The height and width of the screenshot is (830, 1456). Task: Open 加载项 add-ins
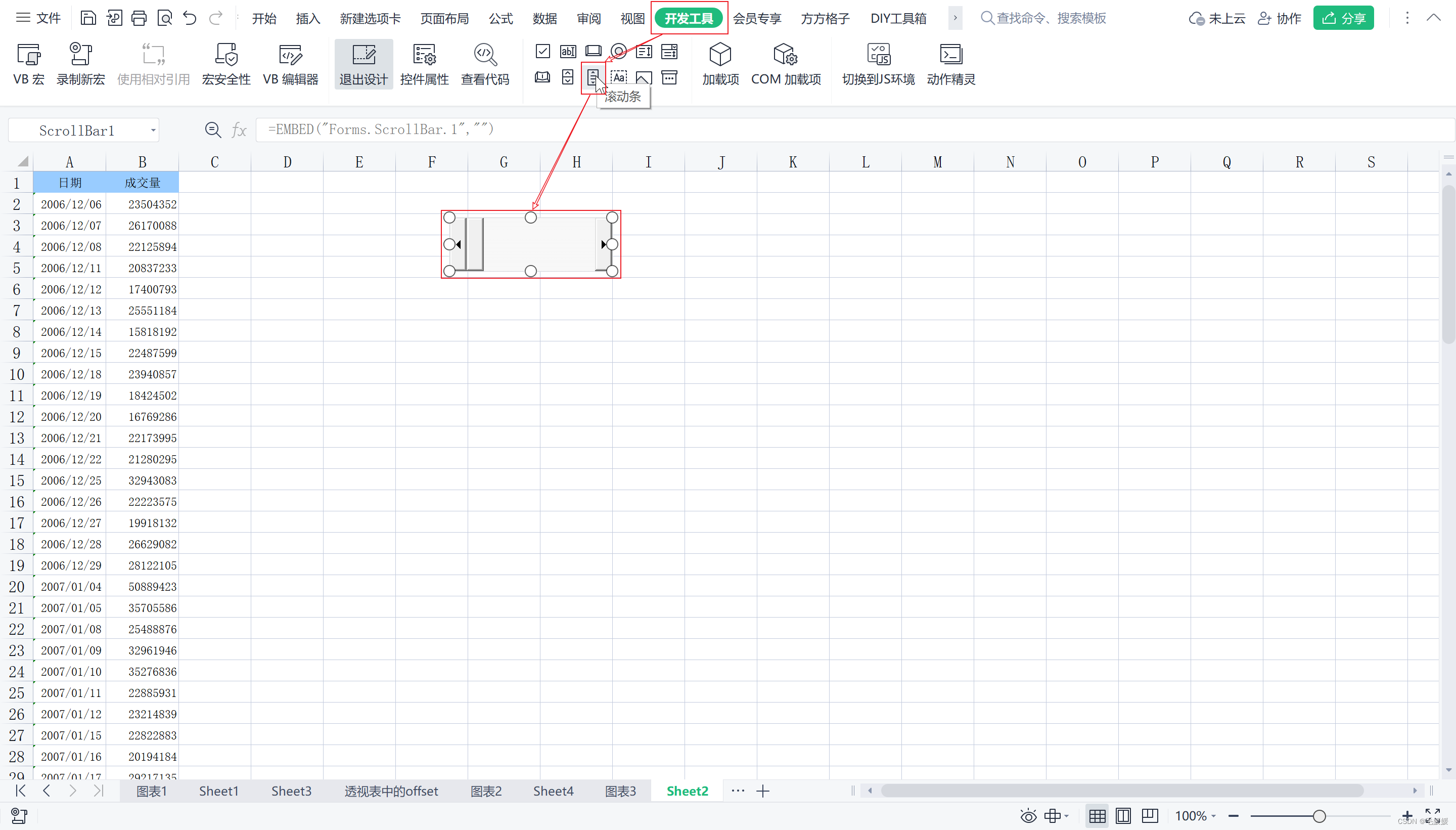(x=720, y=64)
